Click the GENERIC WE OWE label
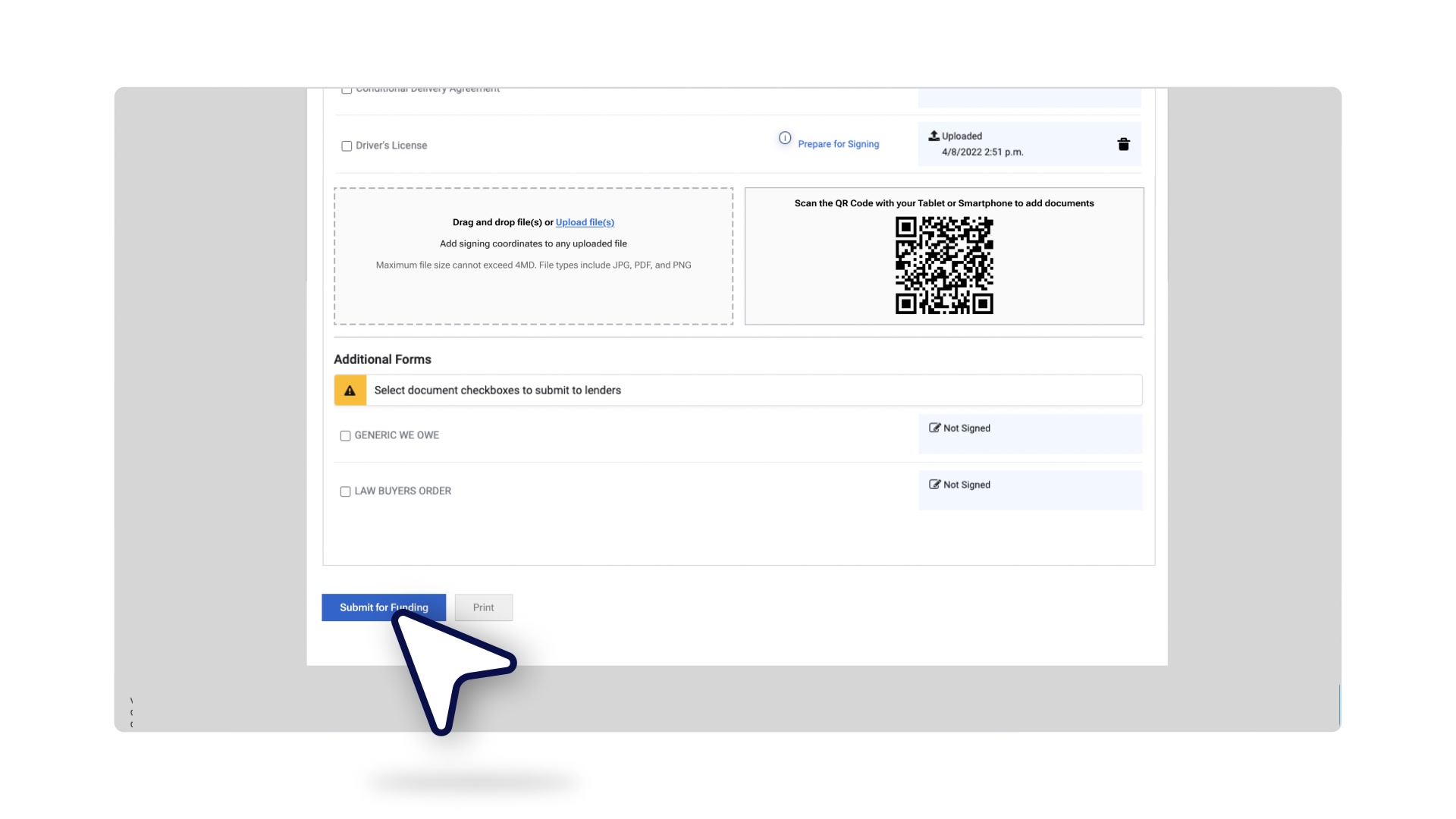 click(397, 435)
